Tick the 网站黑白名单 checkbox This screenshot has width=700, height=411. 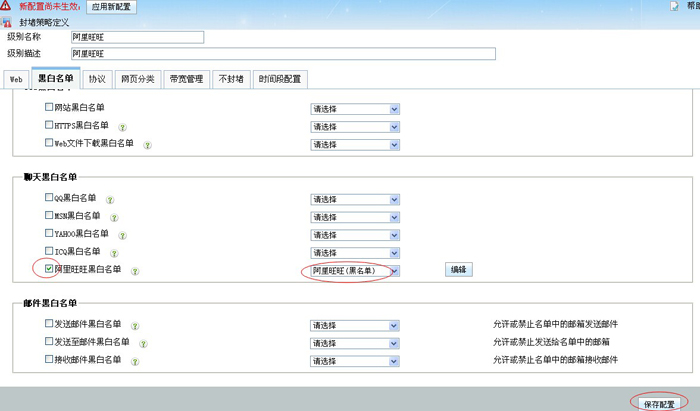click(49, 107)
